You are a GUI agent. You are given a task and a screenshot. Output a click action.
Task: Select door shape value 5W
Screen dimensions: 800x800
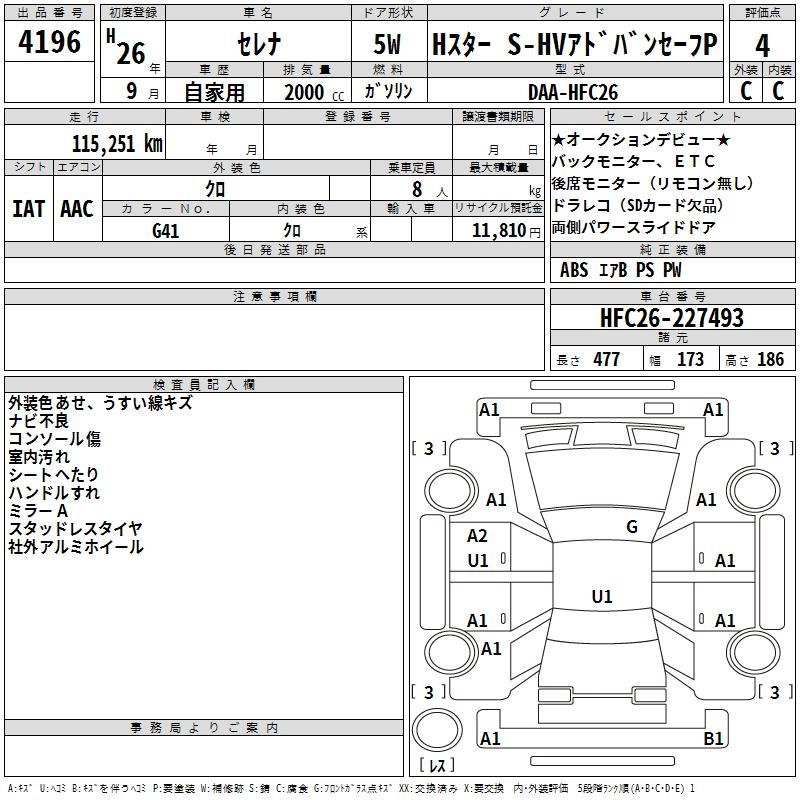tap(388, 44)
